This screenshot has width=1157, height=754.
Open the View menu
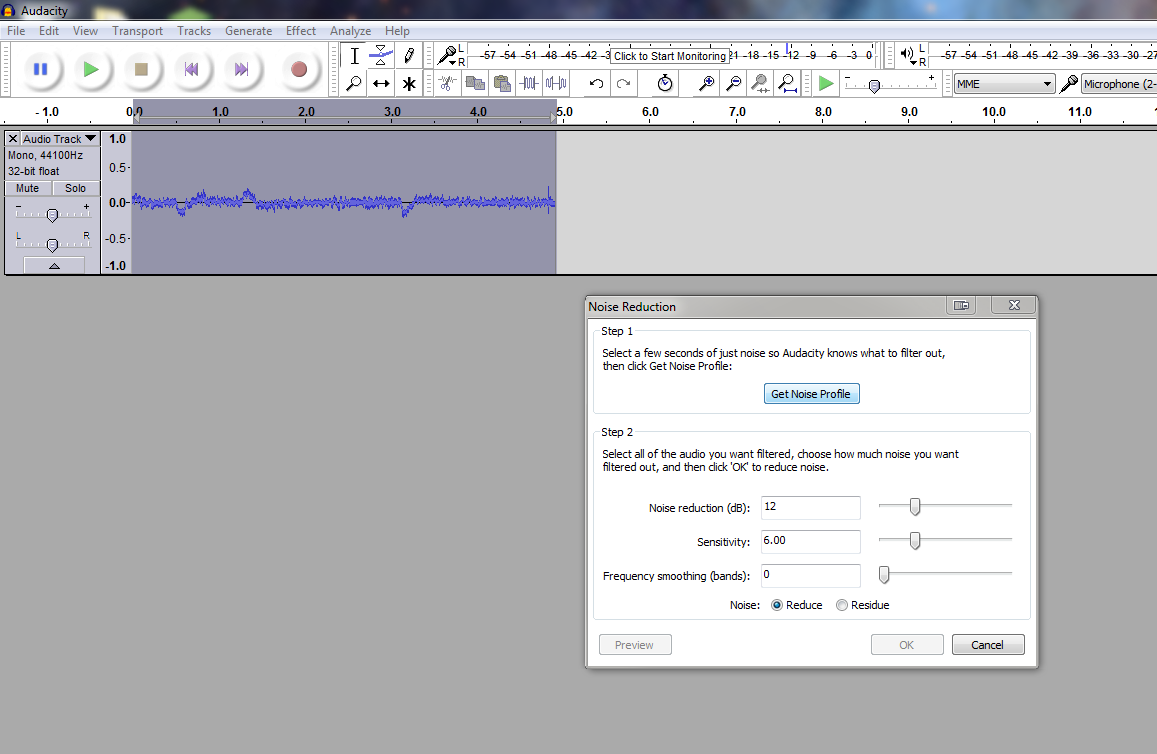[85, 31]
